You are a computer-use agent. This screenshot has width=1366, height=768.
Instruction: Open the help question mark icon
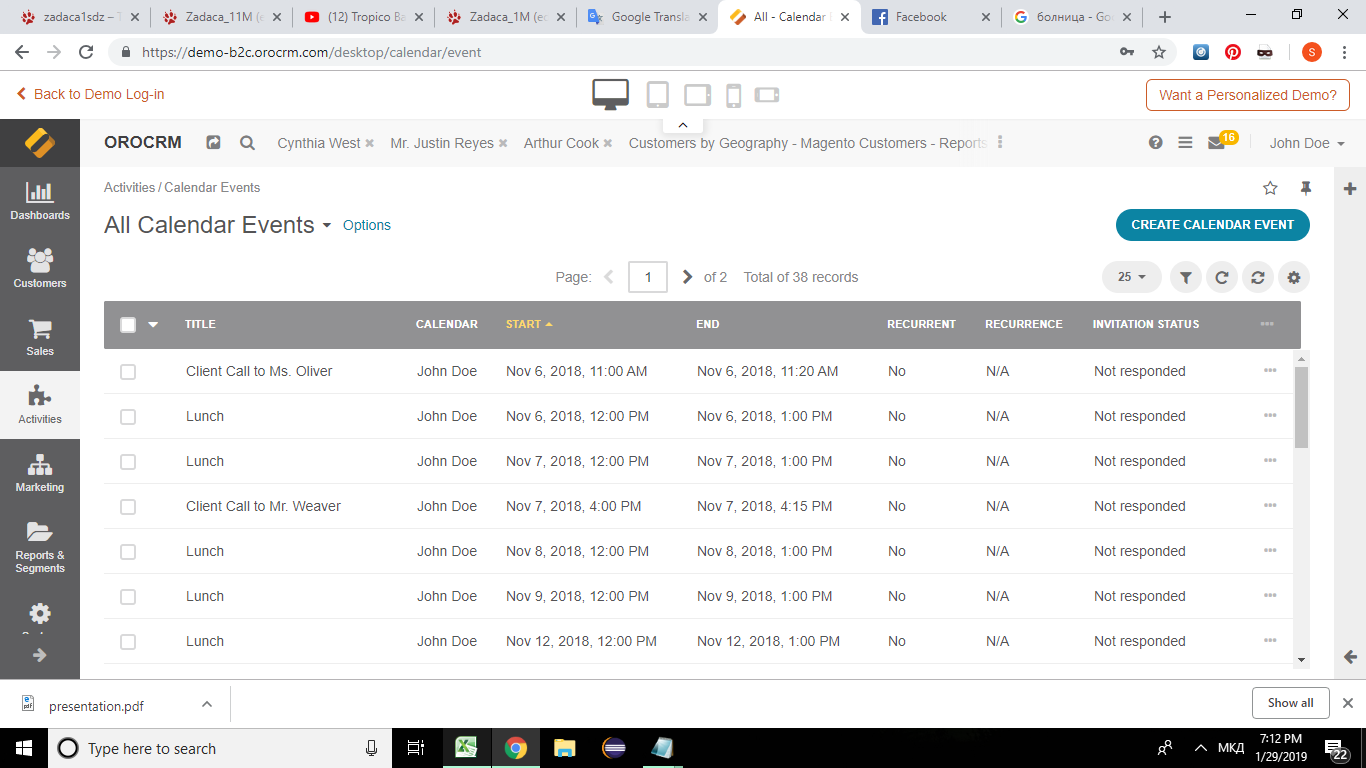coord(1155,143)
